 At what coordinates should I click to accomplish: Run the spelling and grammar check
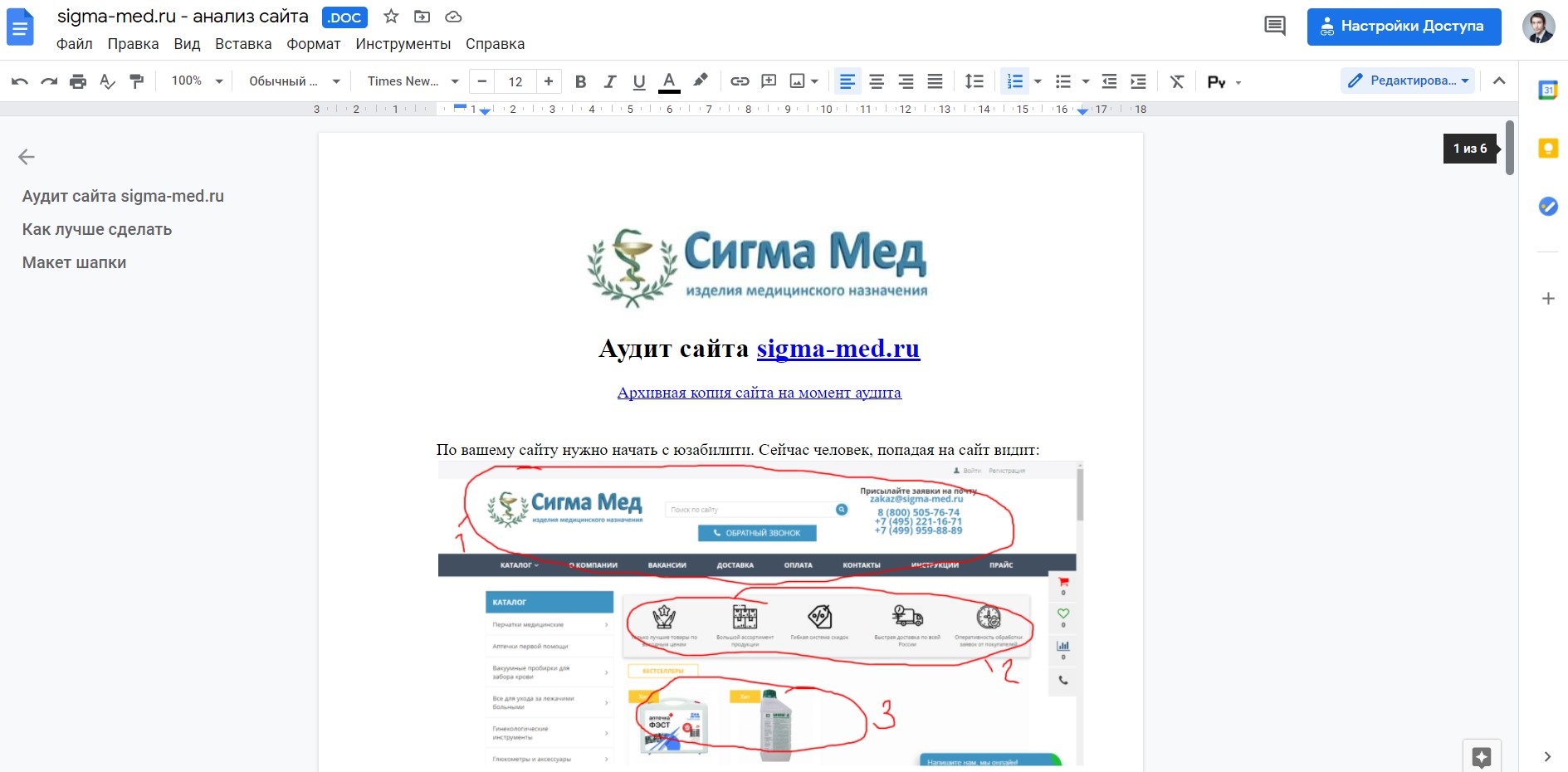108,81
